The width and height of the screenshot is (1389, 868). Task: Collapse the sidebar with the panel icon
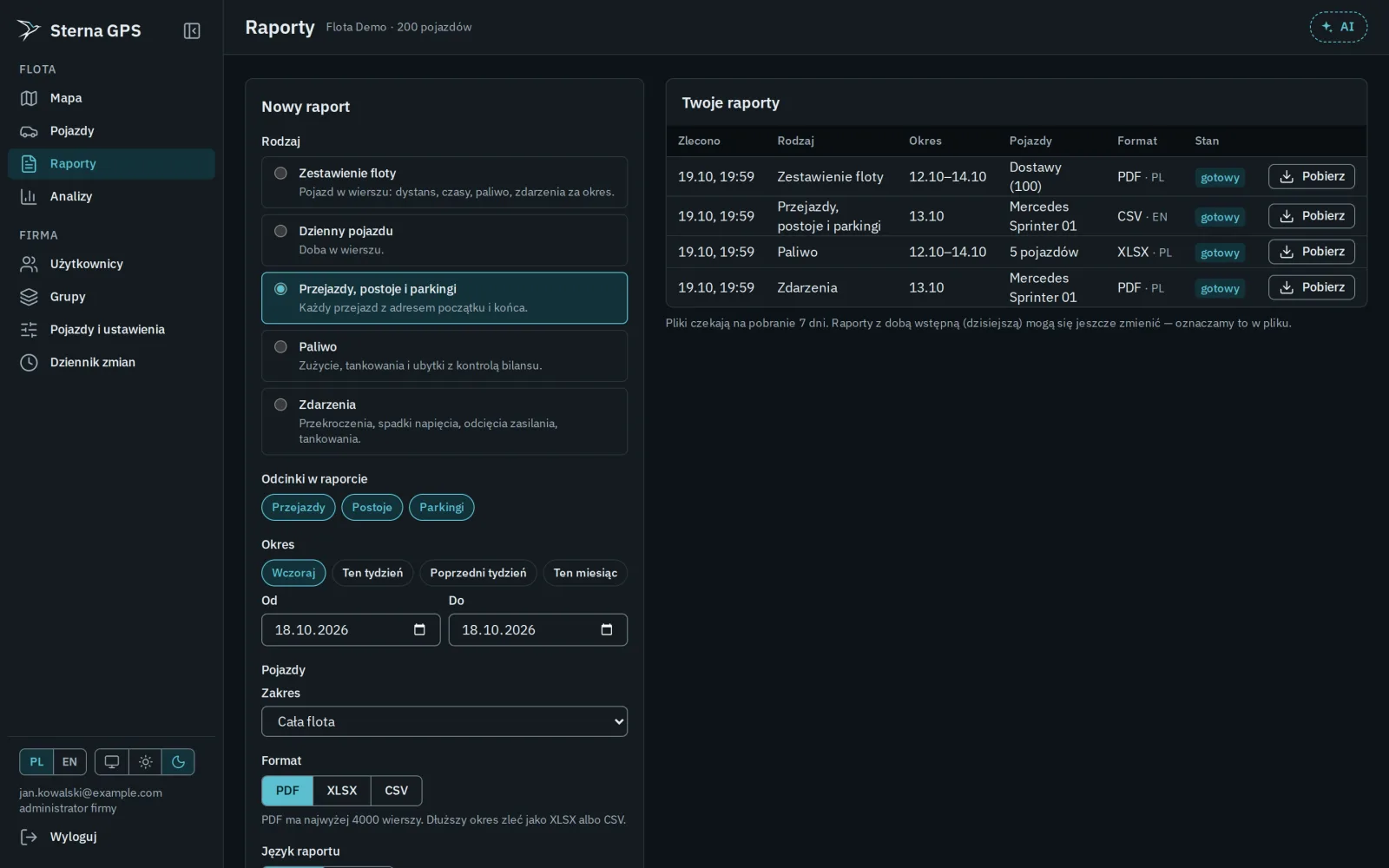[192, 31]
